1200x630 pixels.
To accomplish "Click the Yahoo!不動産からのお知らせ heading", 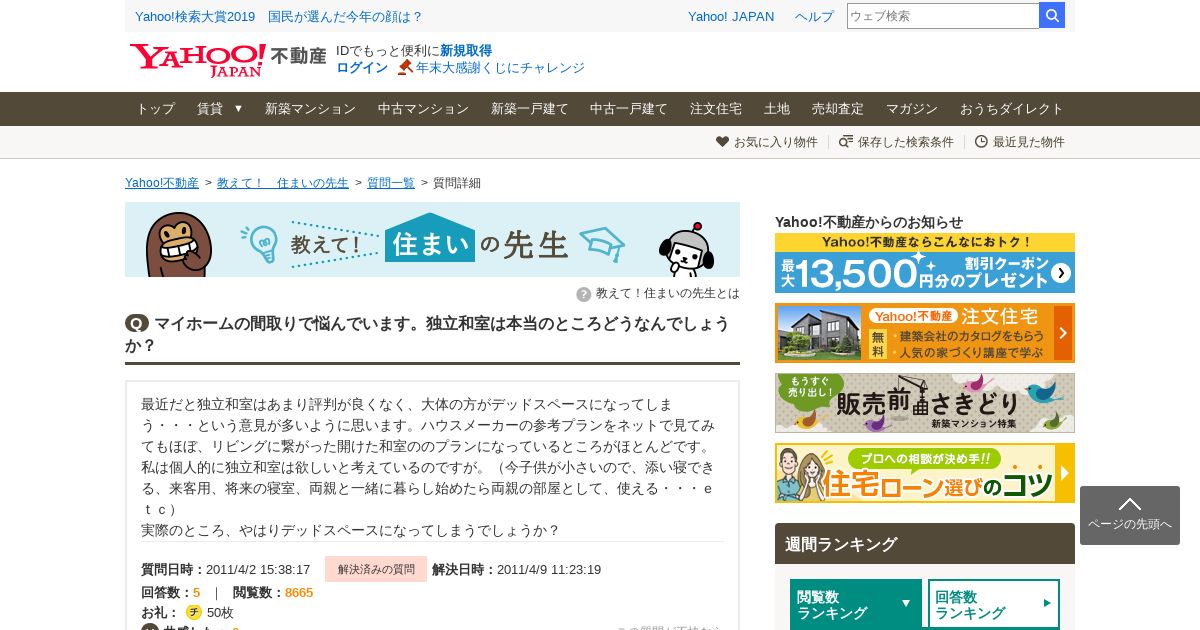I will (x=869, y=222).
